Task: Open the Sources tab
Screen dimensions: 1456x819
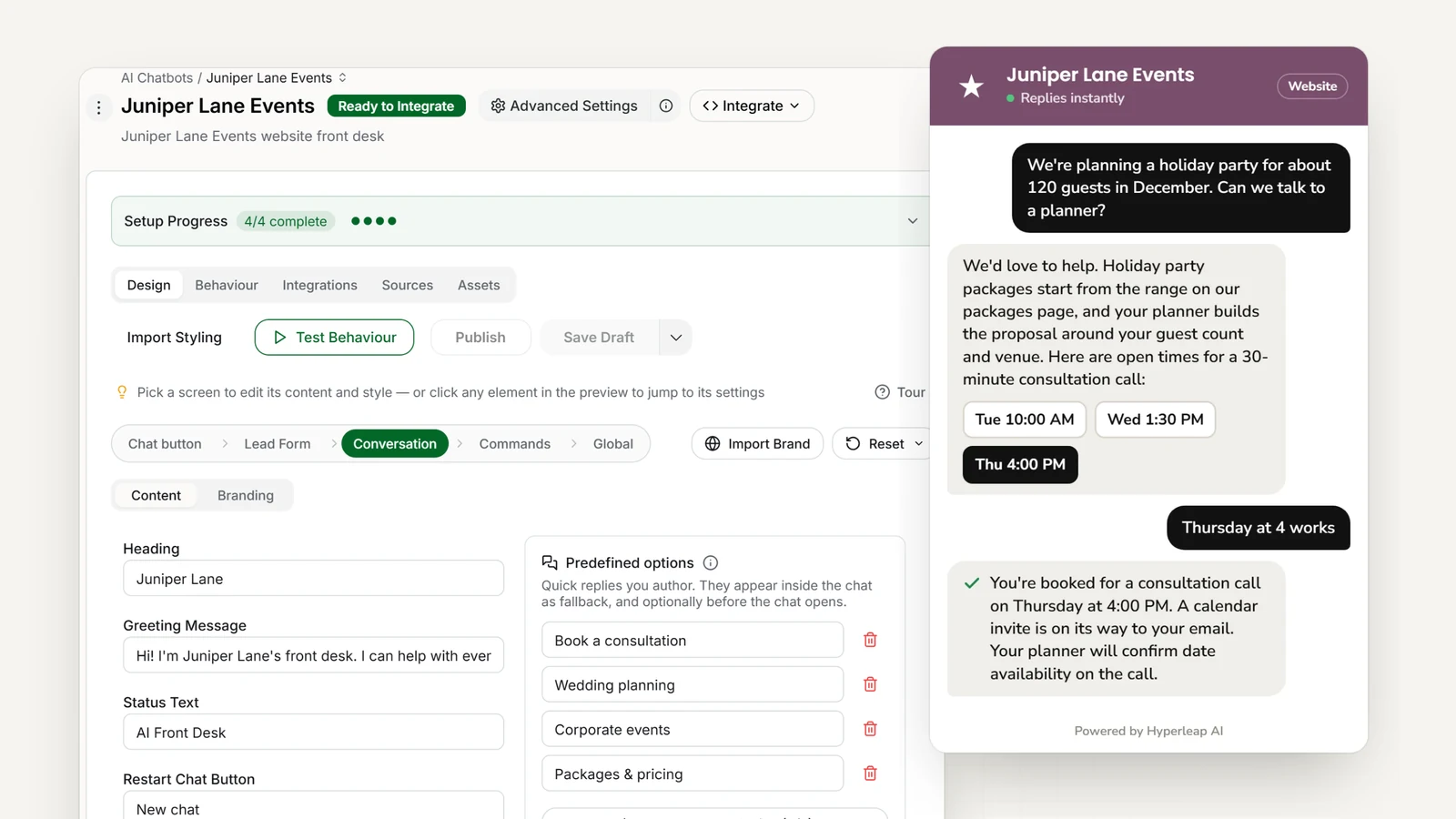Action: [408, 285]
